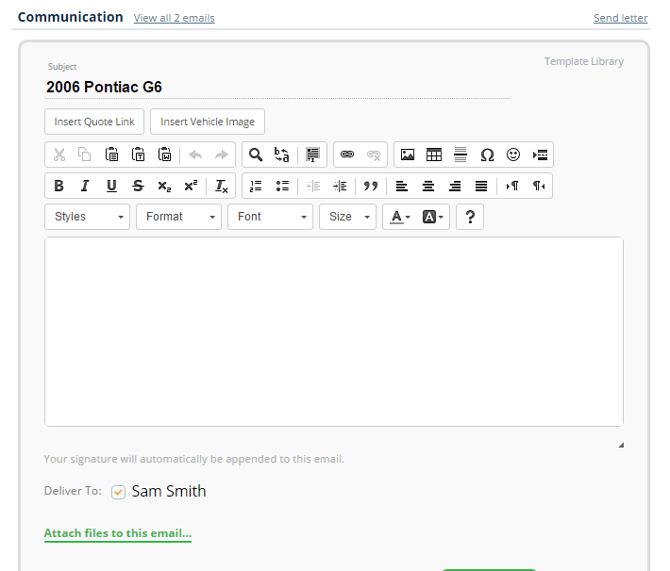Click the Remove Format icon

click(x=221, y=186)
